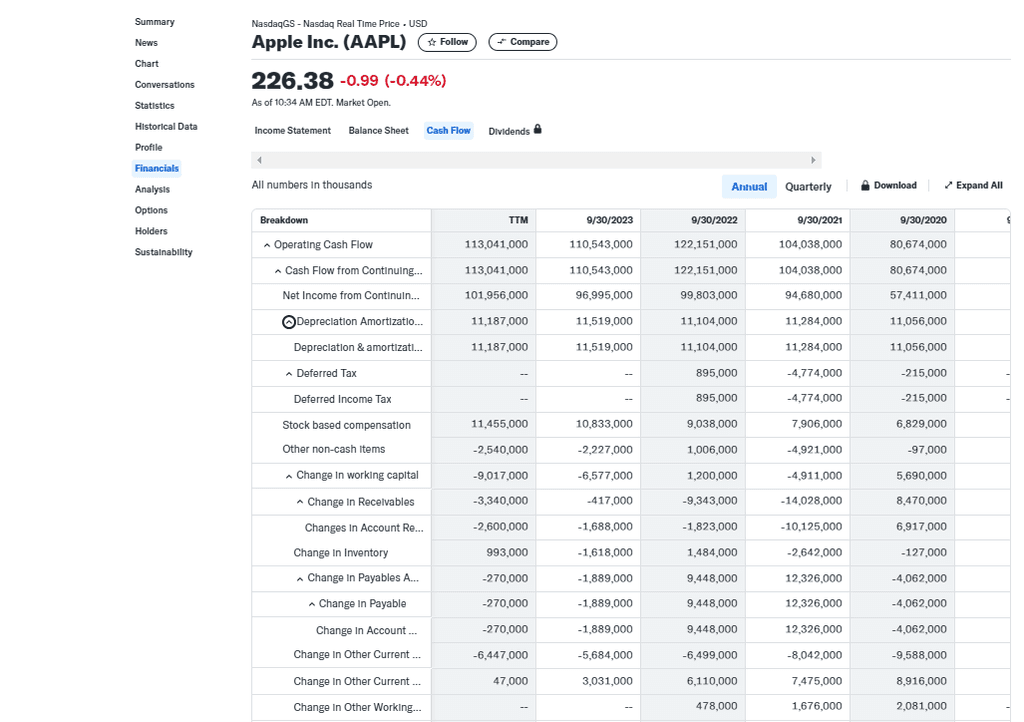Image resolution: width=1024 pixels, height=722 pixels.
Task: Open the Sustainability sidebar link
Action: tap(163, 252)
